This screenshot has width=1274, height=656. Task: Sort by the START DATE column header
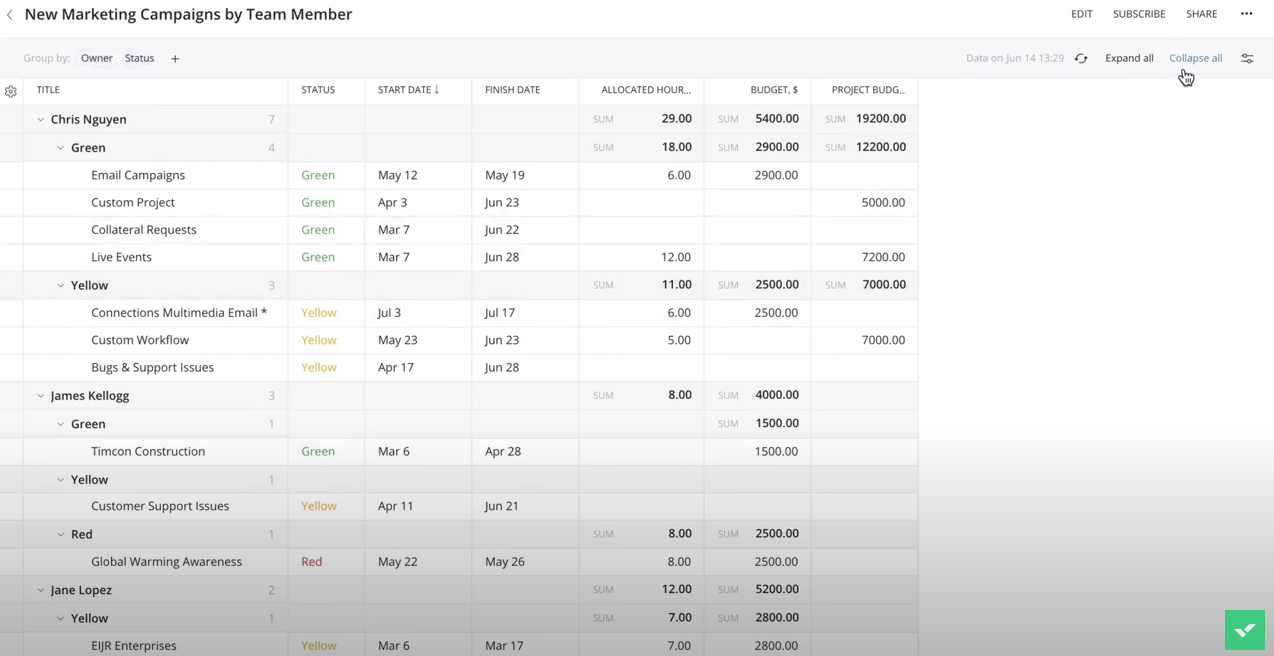(404, 90)
